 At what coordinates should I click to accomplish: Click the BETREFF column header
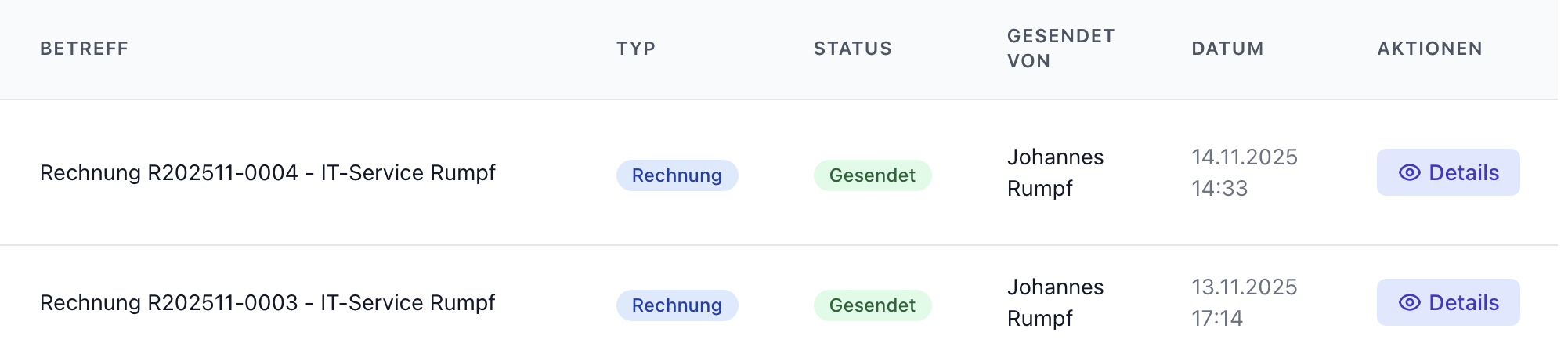tap(84, 49)
